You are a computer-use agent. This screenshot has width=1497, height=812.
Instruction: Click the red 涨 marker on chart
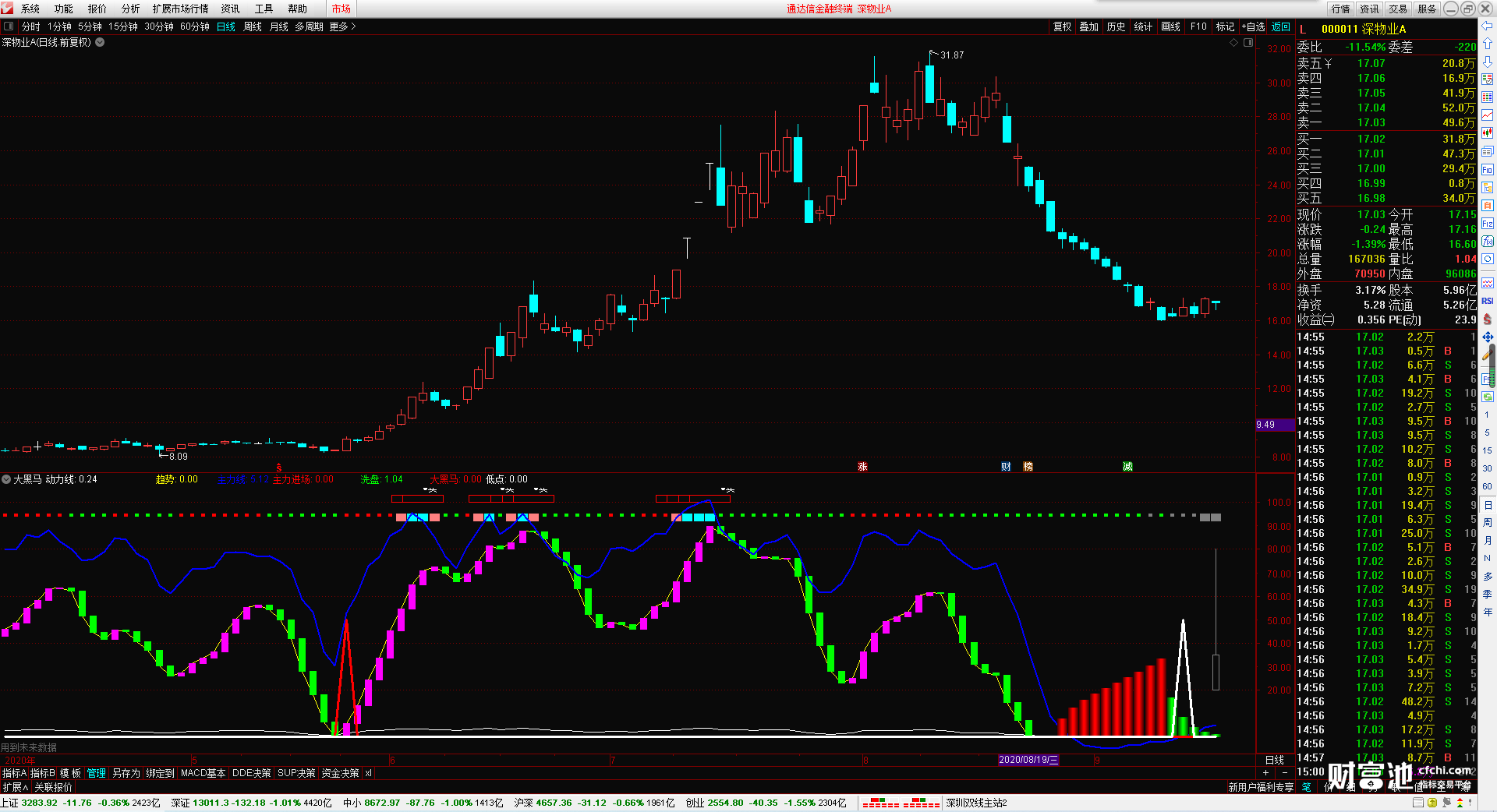(x=862, y=467)
